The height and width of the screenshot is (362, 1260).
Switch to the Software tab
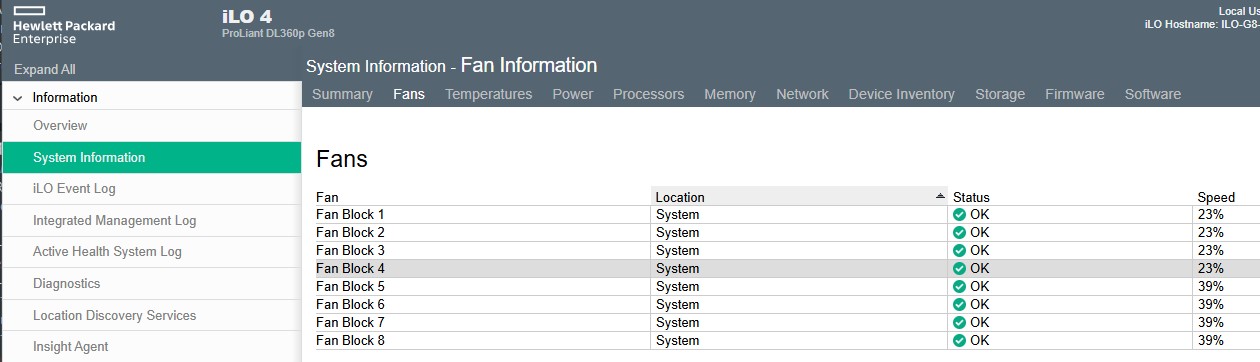click(x=1153, y=94)
